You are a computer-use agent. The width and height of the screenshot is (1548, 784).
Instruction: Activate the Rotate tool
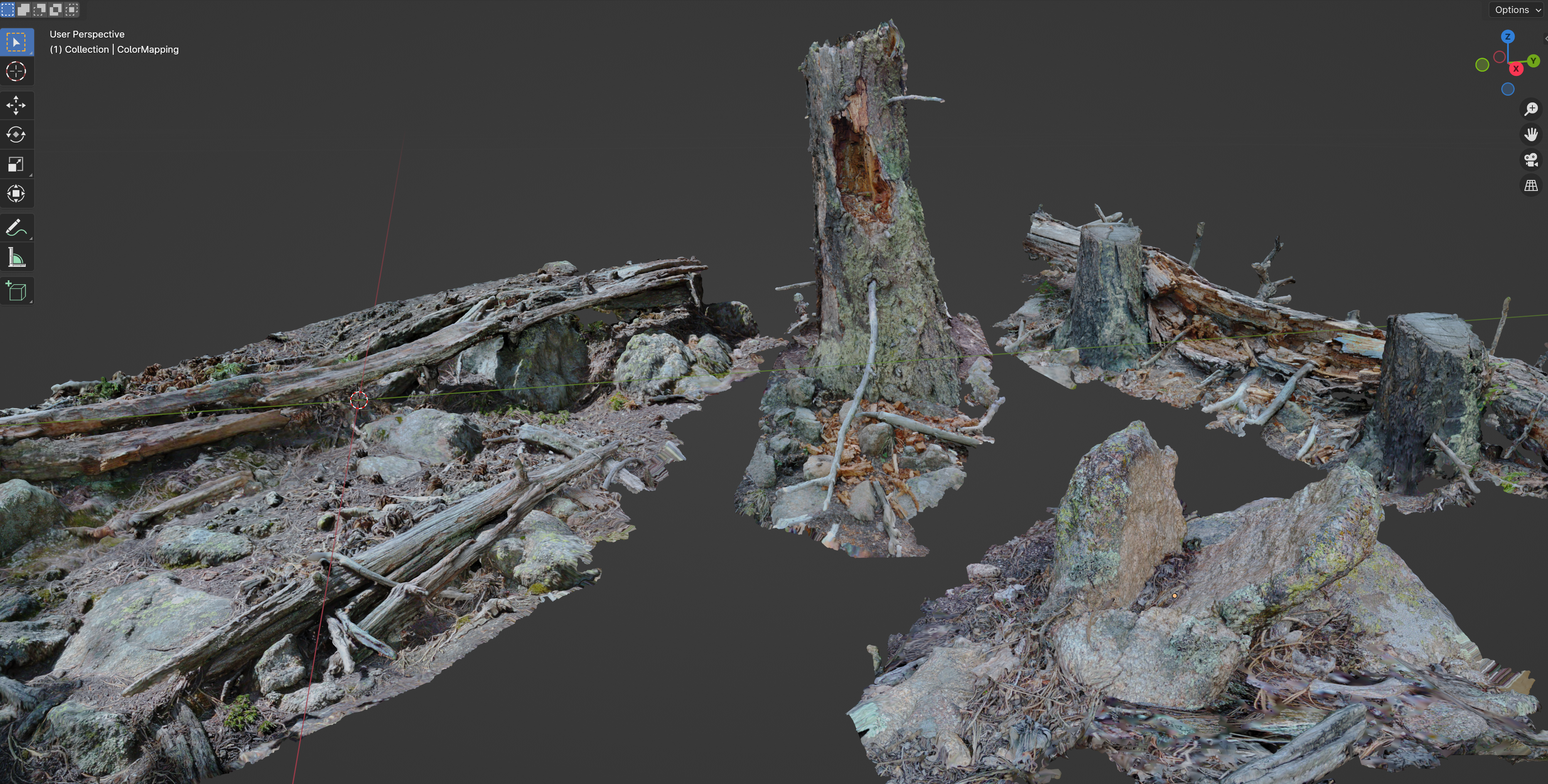point(16,134)
